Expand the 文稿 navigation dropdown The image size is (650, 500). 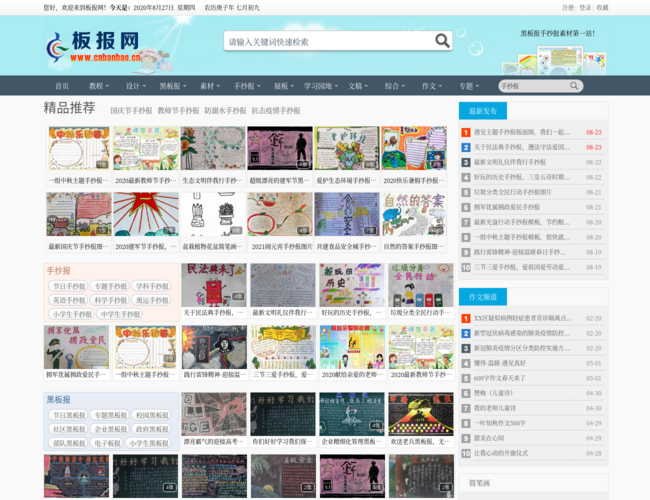coord(358,86)
